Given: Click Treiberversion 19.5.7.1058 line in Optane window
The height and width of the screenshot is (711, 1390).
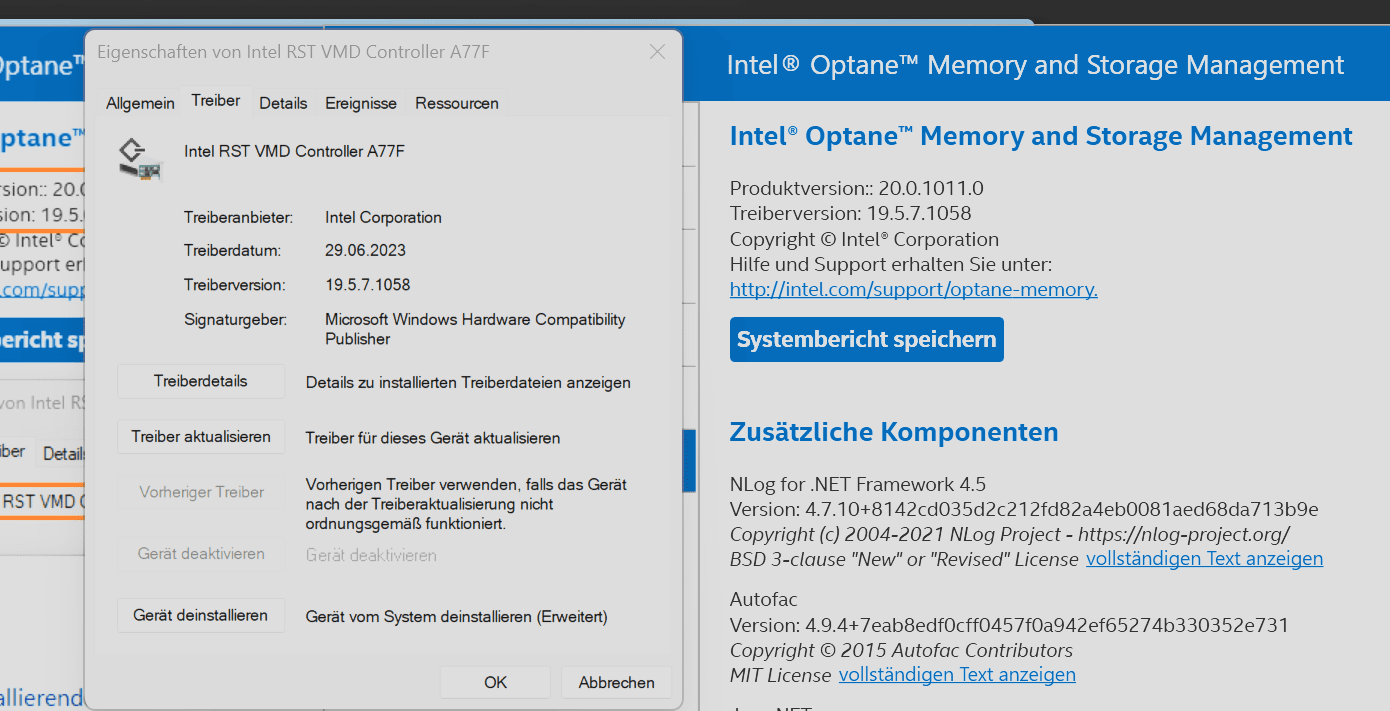Looking at the screenshot, I should 851,213.
